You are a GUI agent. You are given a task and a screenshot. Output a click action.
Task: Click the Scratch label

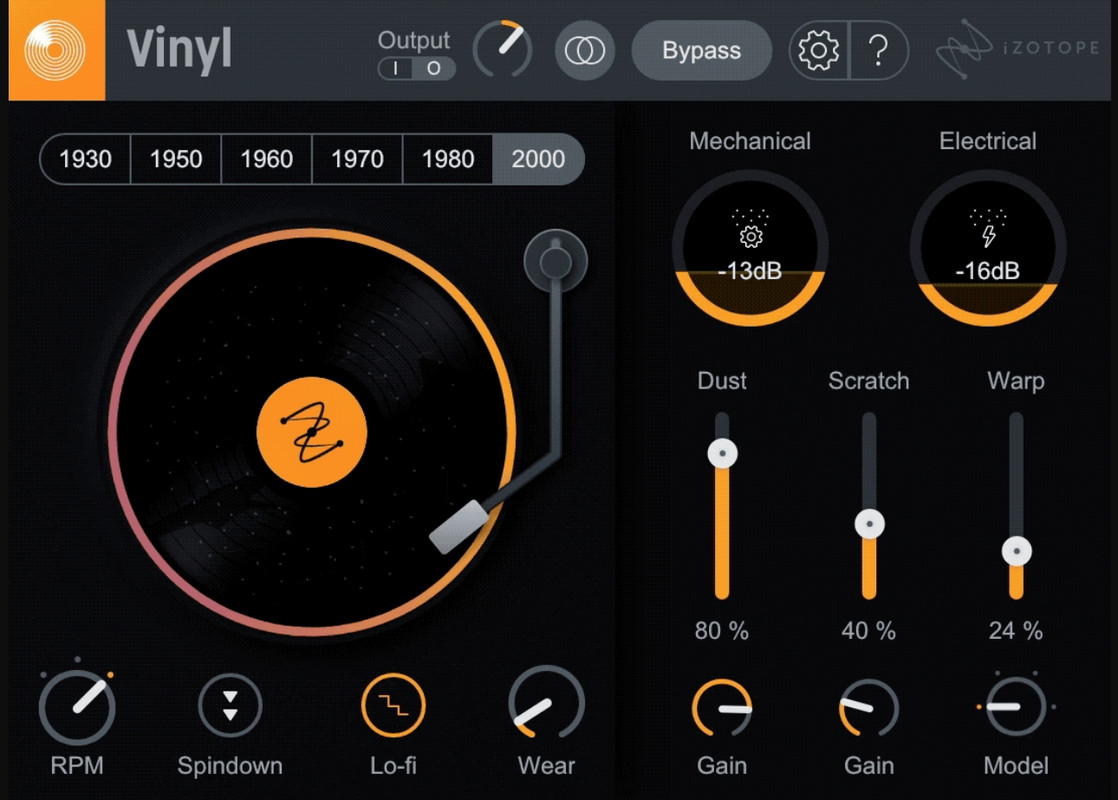tap(869, 381)
